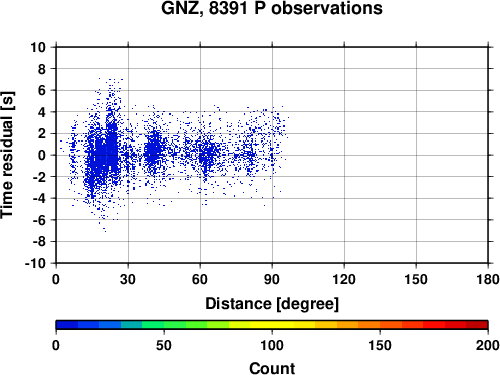Click the plot title GNZ P observations
500x375 pixels.
(272, 8)
